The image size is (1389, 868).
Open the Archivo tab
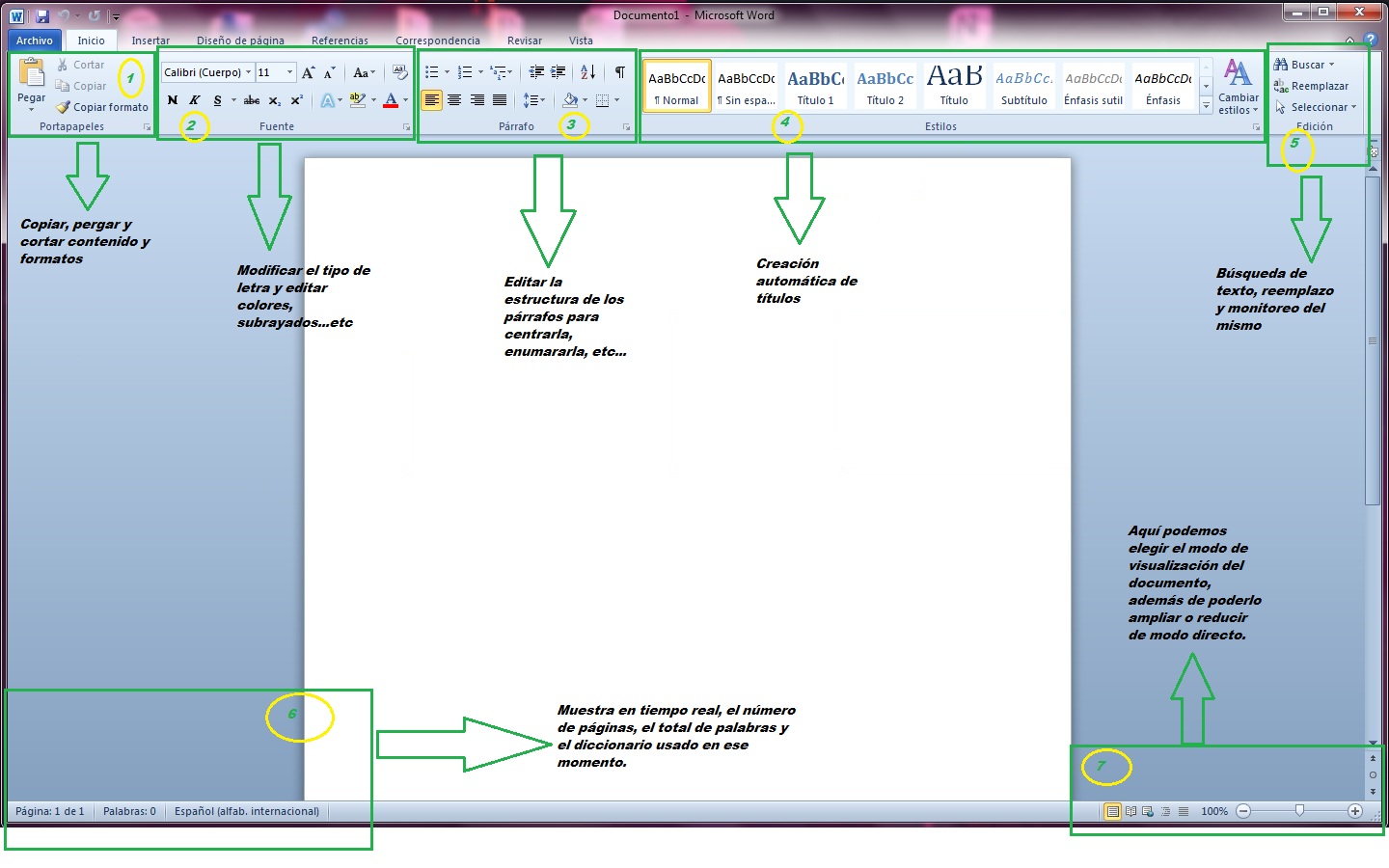(x=35, y=41)
